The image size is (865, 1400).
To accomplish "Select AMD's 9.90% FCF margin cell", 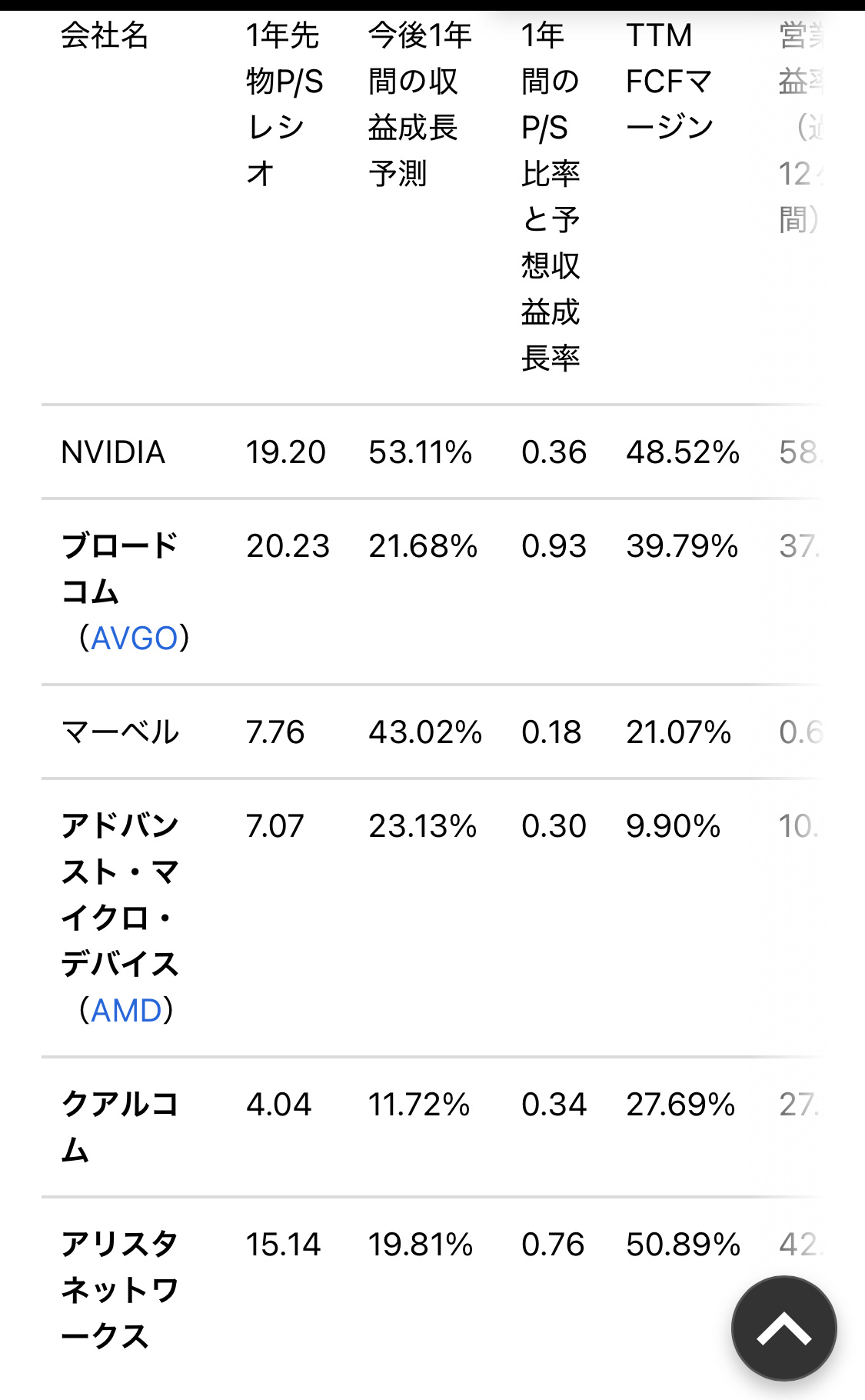I will 674,825.
